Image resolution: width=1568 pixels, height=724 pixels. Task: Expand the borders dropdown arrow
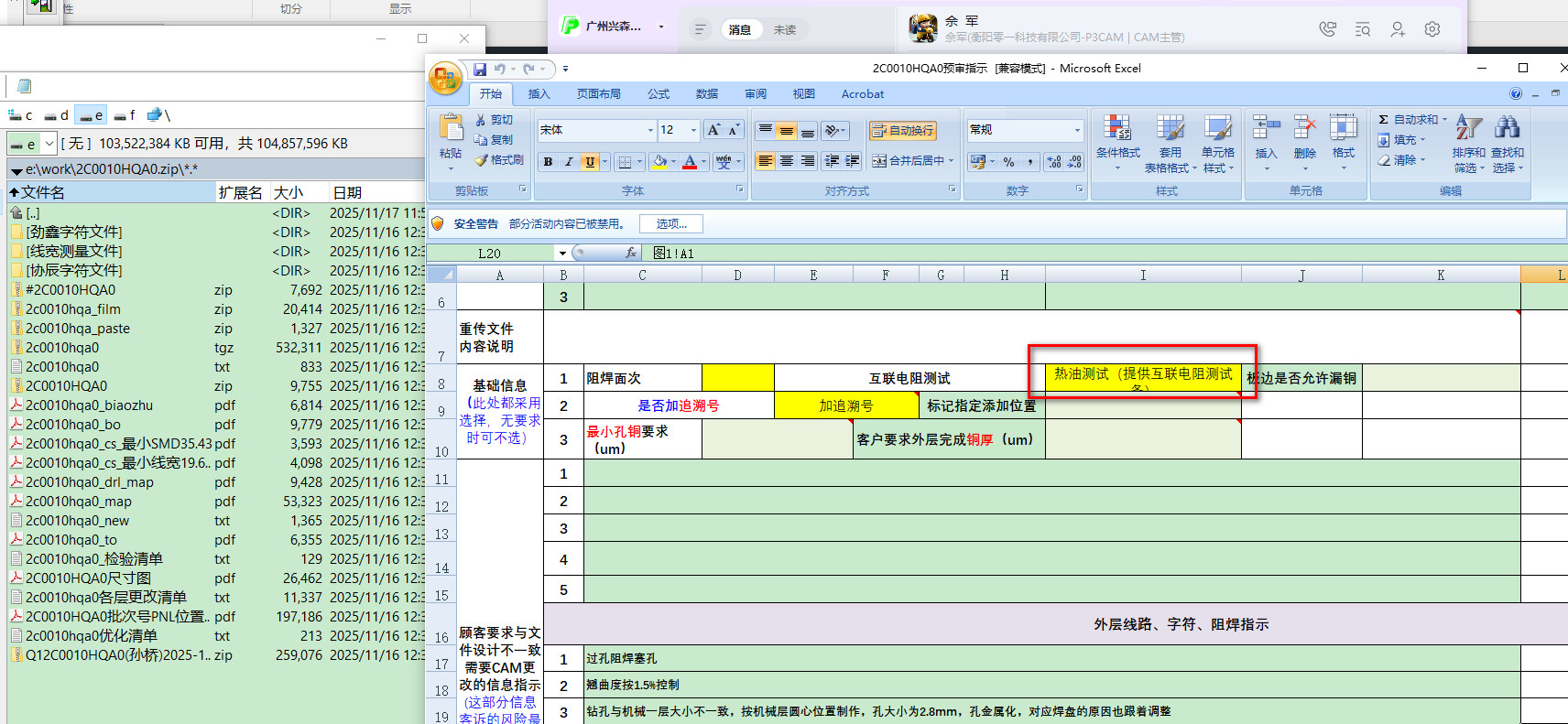[640, 162]
